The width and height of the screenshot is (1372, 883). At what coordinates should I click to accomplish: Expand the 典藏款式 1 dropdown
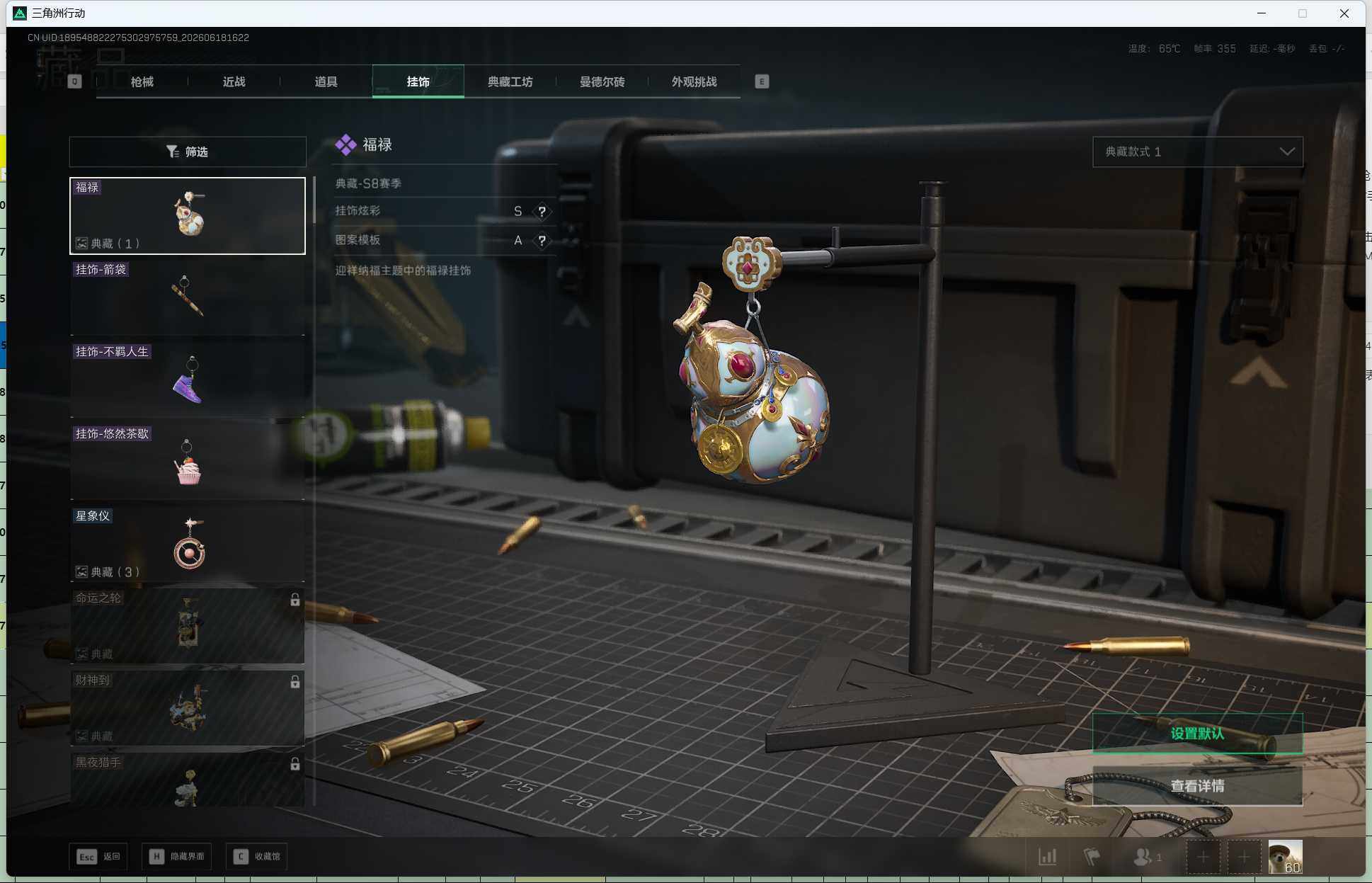pos(1198,152)
